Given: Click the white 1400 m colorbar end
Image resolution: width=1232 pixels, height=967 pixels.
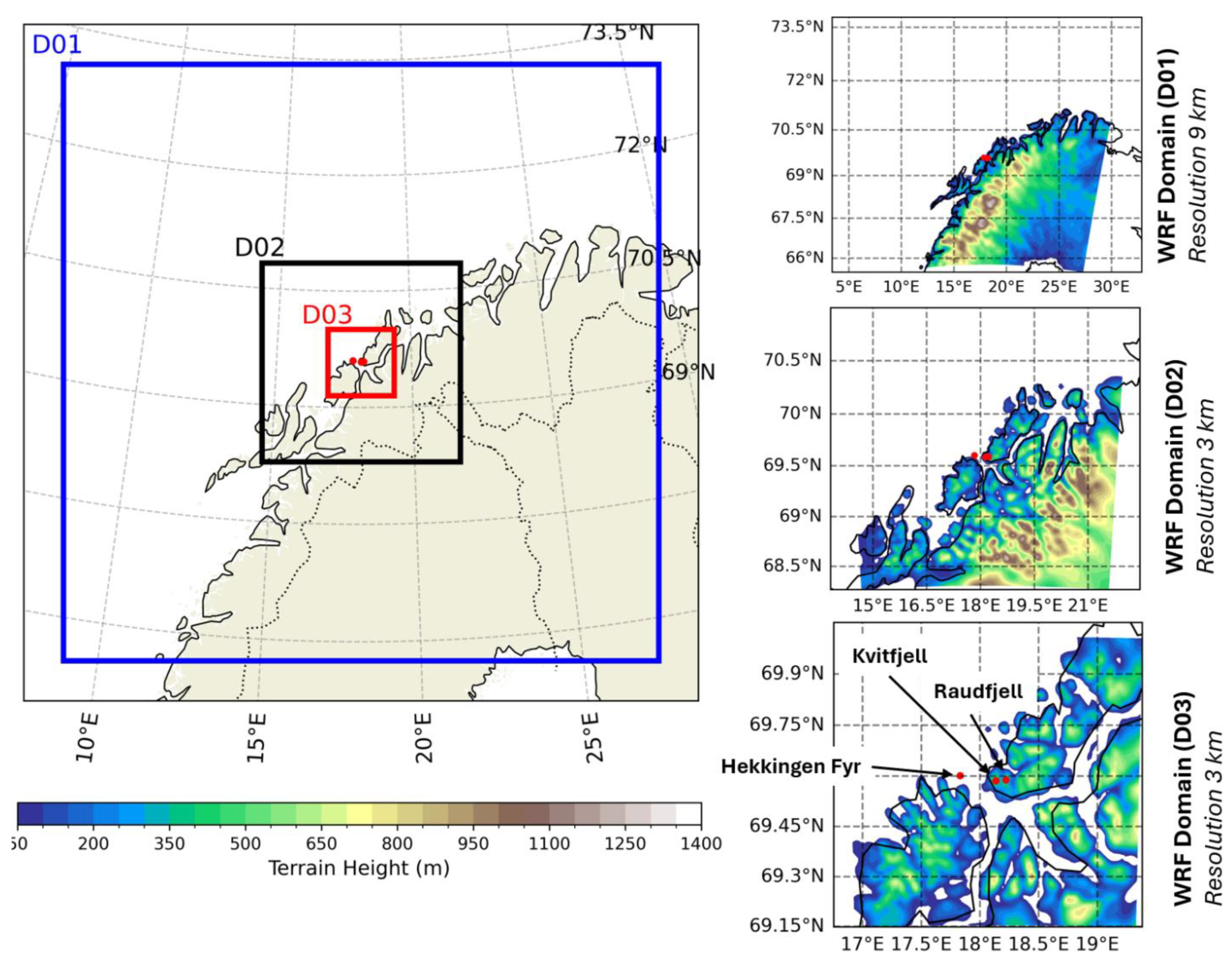Looking at the screenshot, I should (688, 814).
